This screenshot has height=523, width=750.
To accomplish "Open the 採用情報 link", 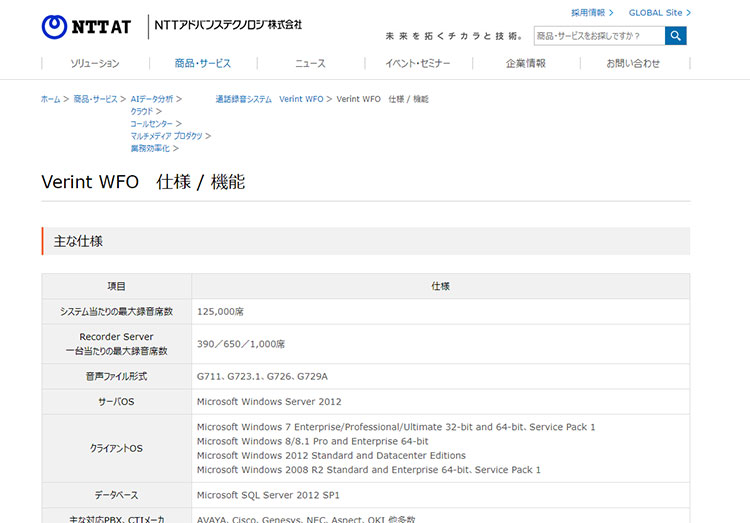I will coord(592,13).
